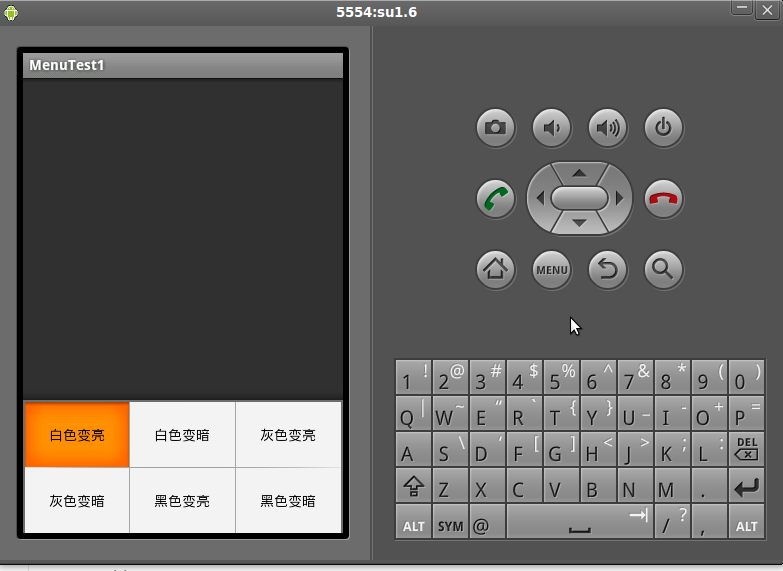Select the 白色变暗 menu item
Viewport: 783px width, 571px height.
click(182, 435)
